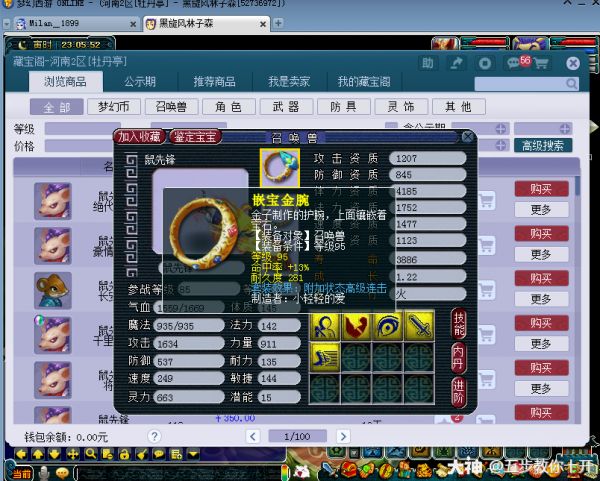Click the broom clear icon in chat toolbar
Image resolution: width=600 pixels, height=481 pixels.
click(x=142, y=454)
